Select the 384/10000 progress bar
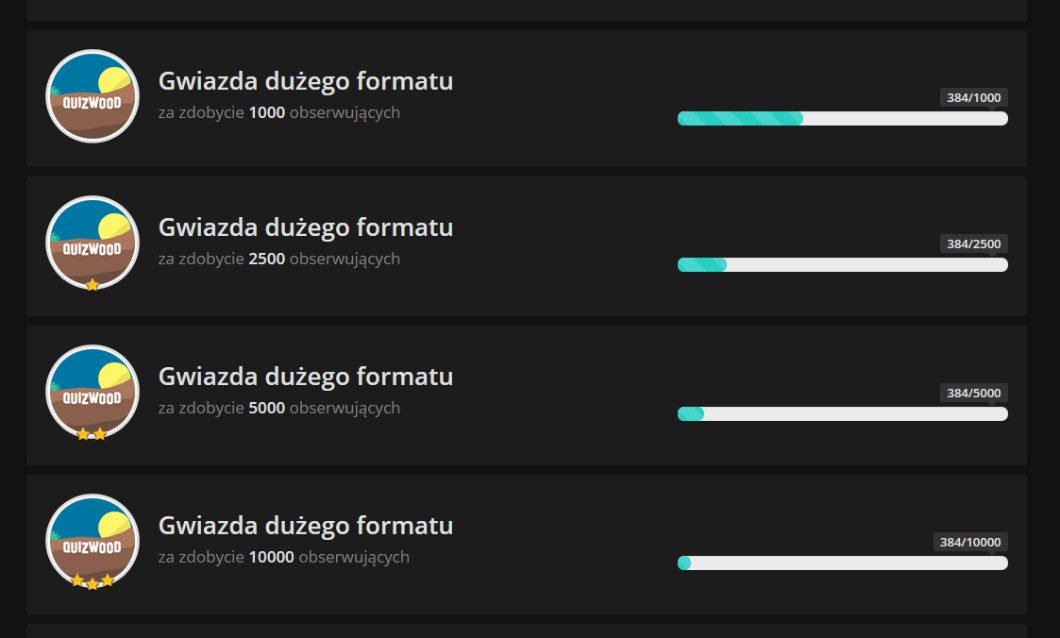 pyautogui.click(x=842, y=563)
